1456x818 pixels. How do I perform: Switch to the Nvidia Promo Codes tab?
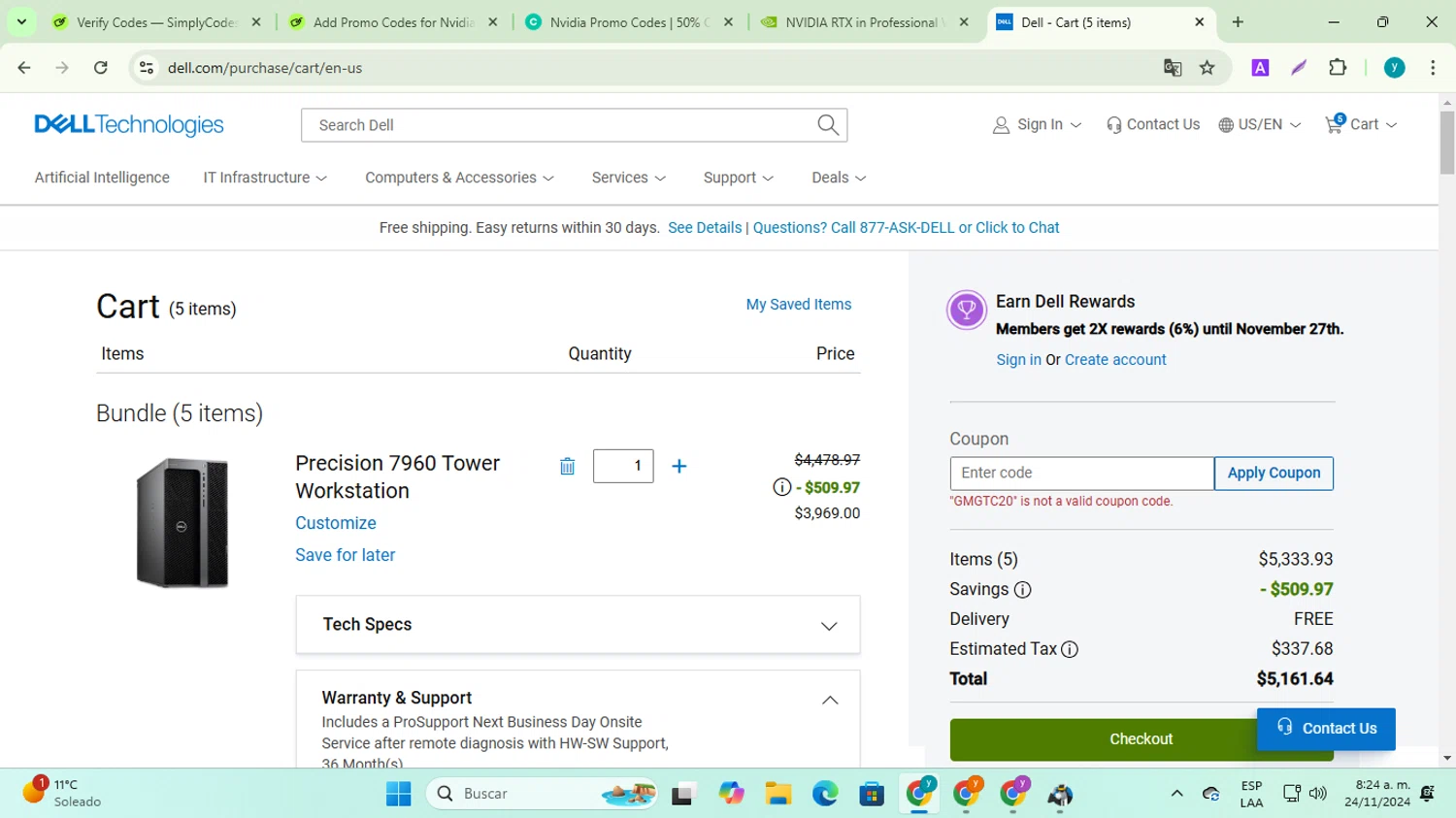coord(629,22)
